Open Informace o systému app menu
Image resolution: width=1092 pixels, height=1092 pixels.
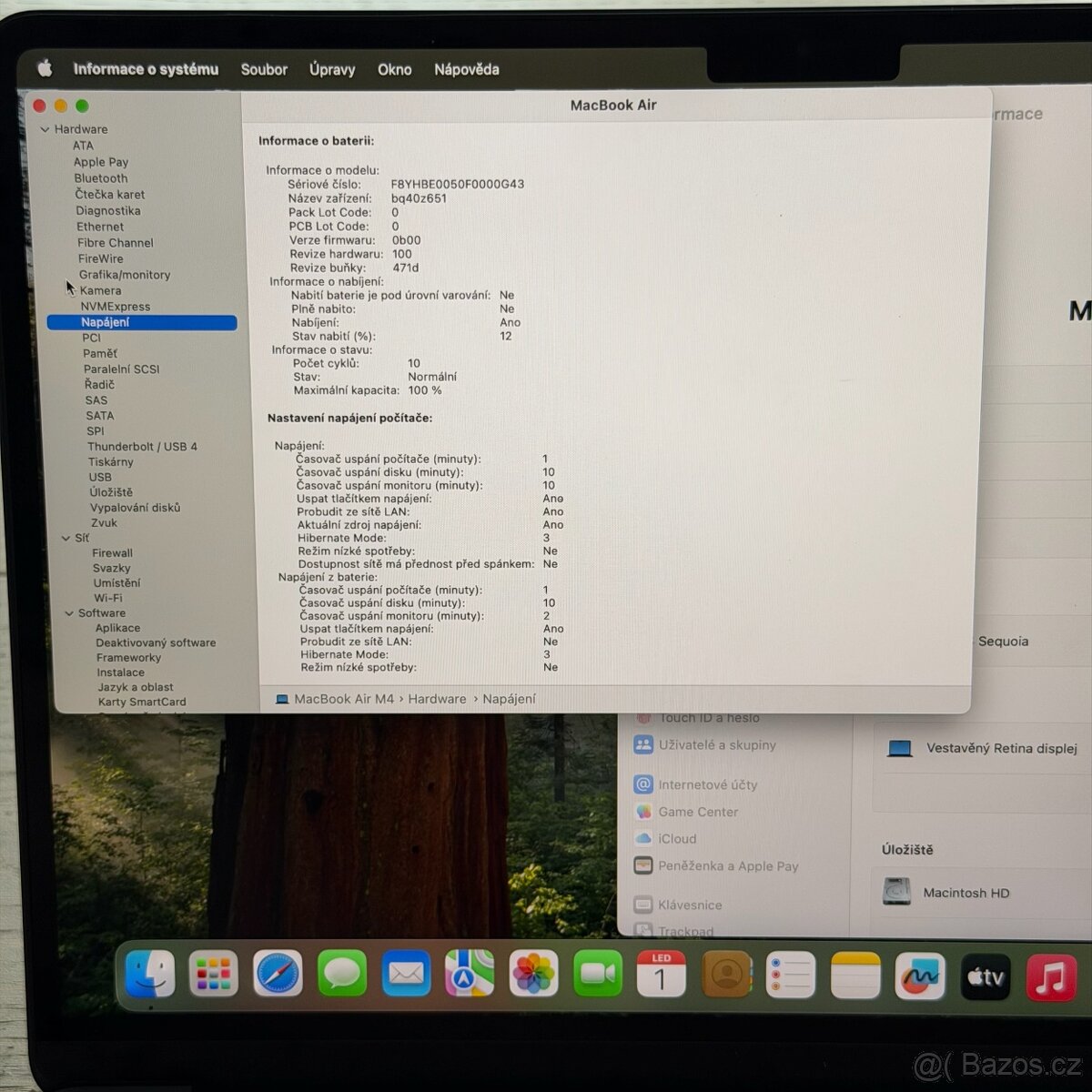tap(146, 69)
